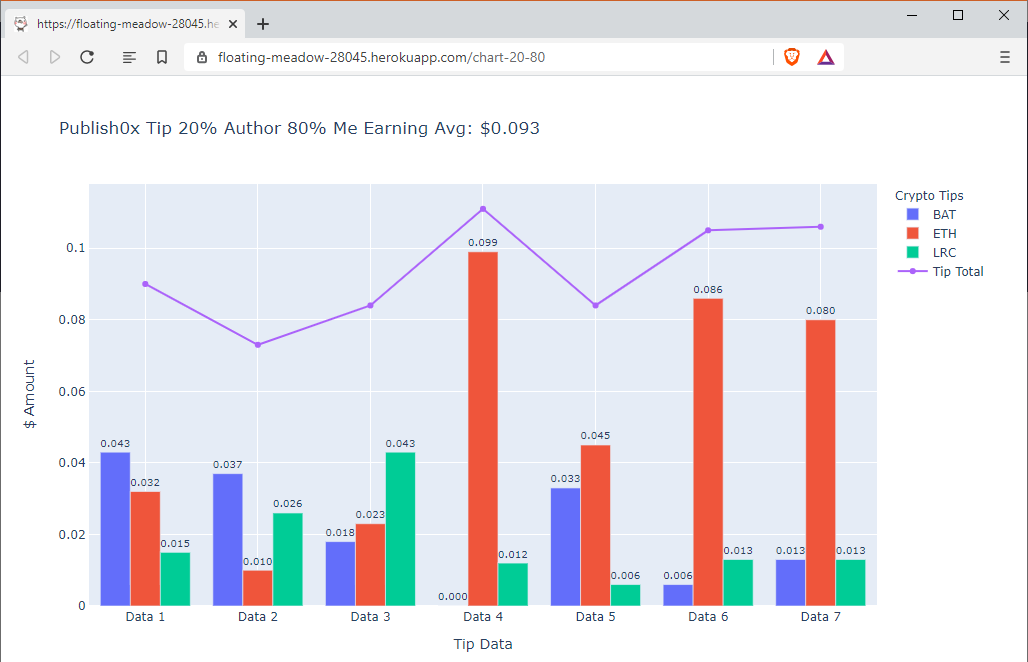Go forward using the forward arrow
Viewport: 1028px width, 662px height.
pyautogui.click(x=55, y=57)
